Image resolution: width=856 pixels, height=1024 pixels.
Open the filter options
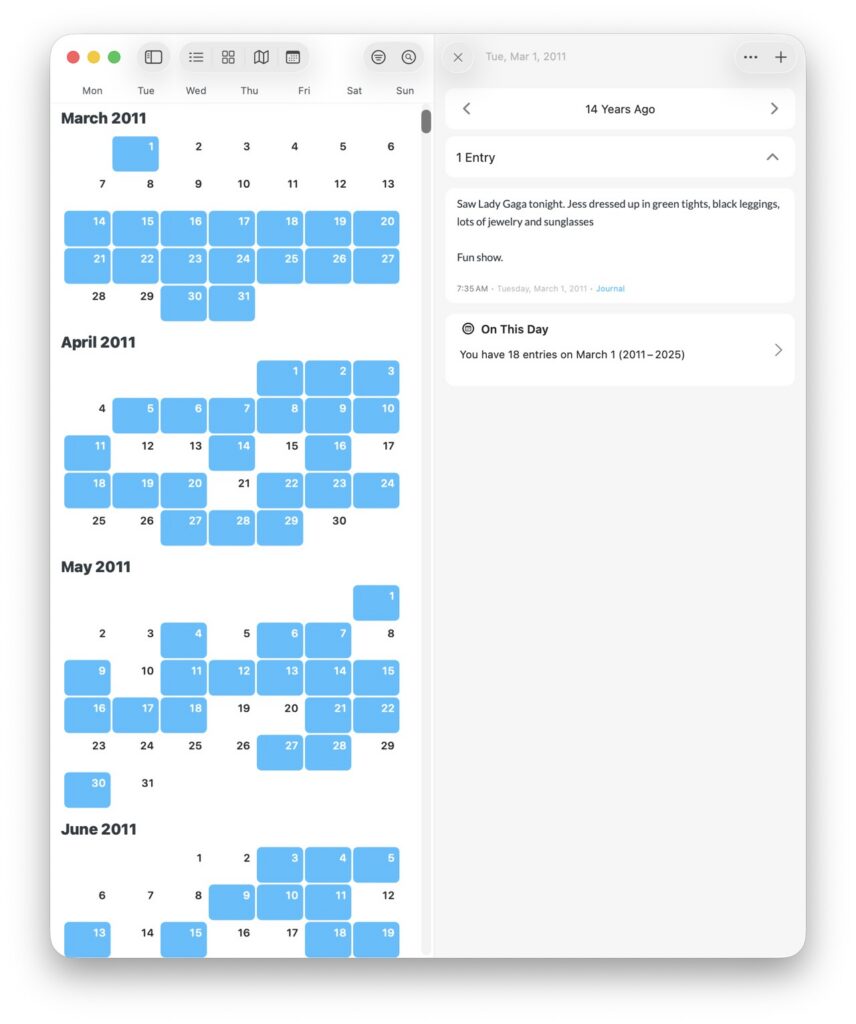click(378, 57)
